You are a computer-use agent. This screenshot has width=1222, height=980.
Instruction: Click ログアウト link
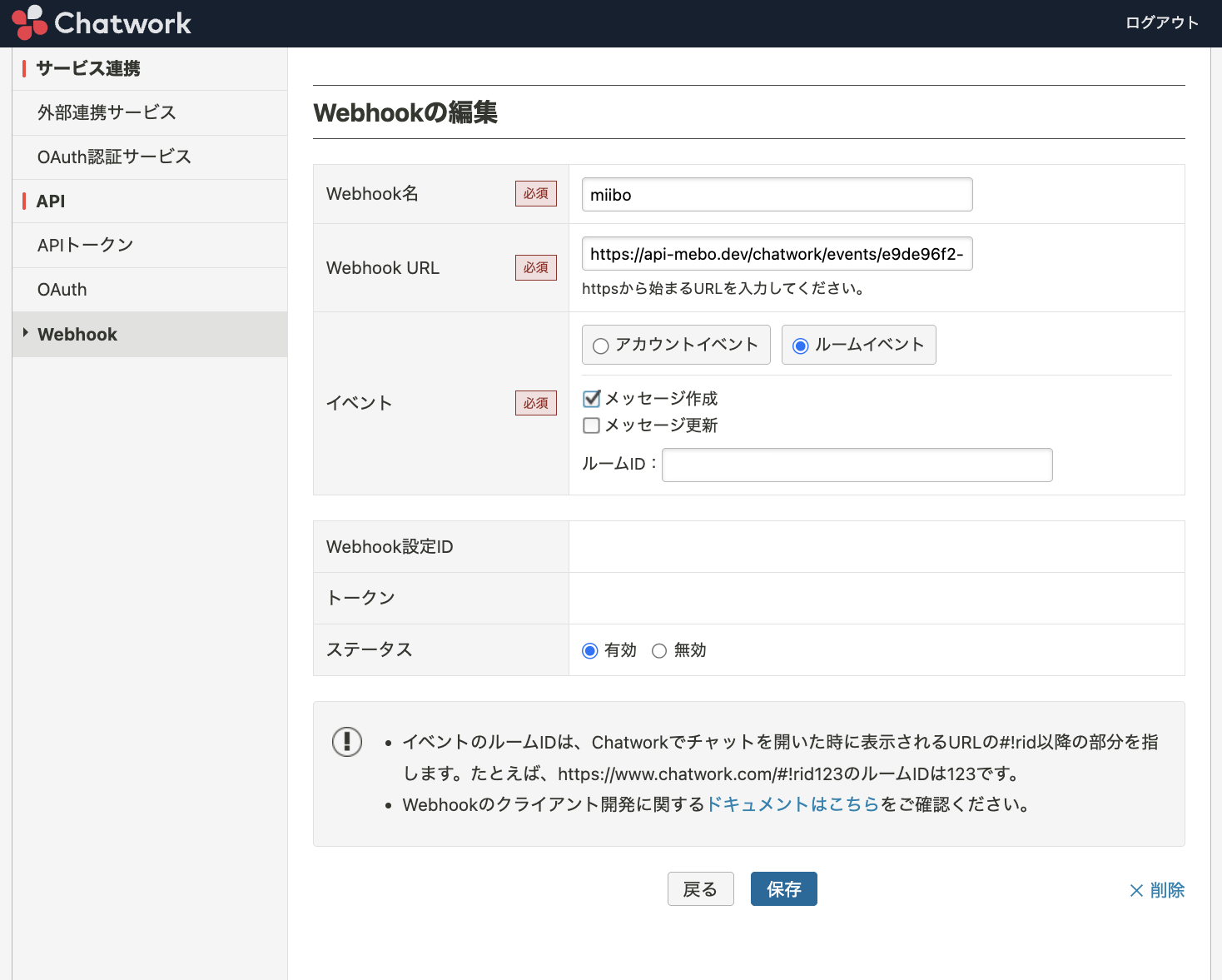tap(1162, 22)
